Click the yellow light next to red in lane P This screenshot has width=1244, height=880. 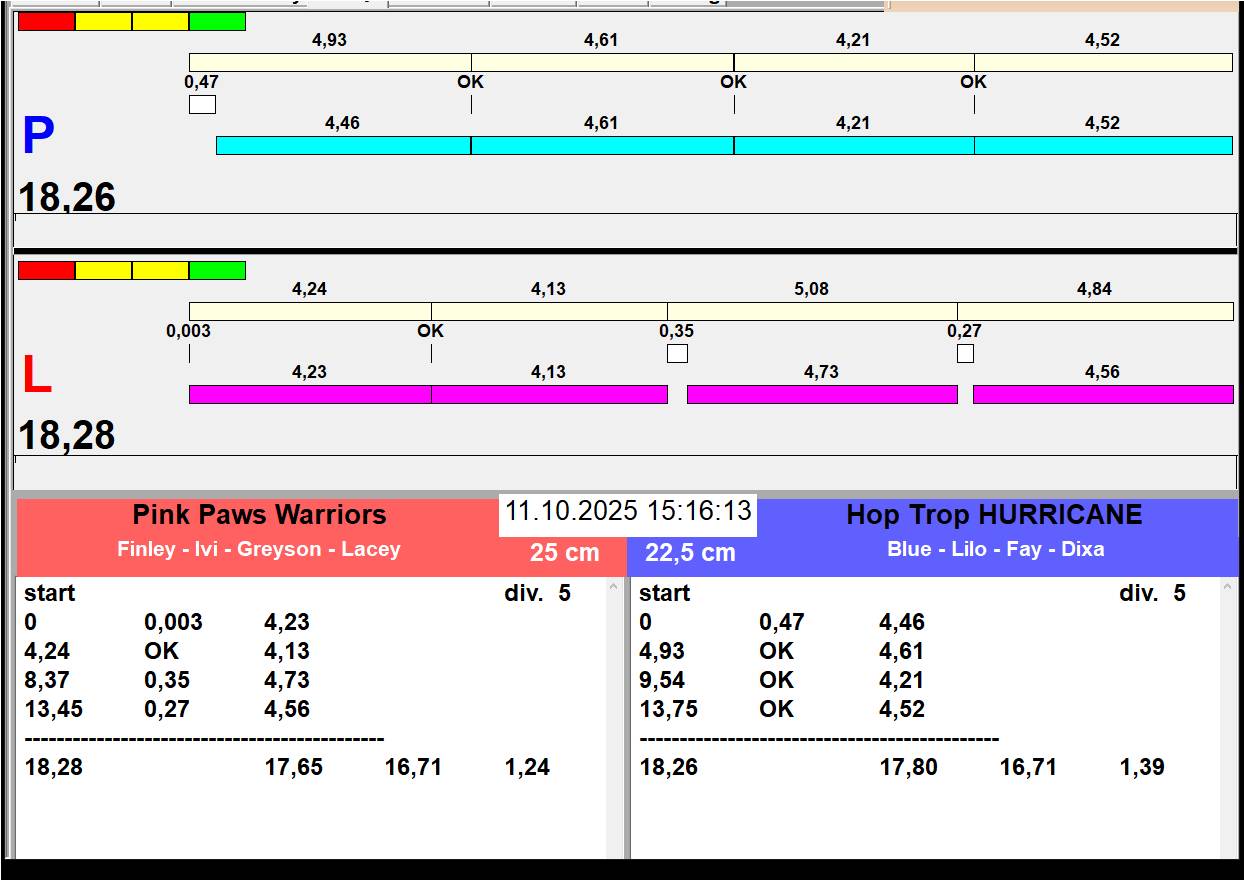[103, 21]
